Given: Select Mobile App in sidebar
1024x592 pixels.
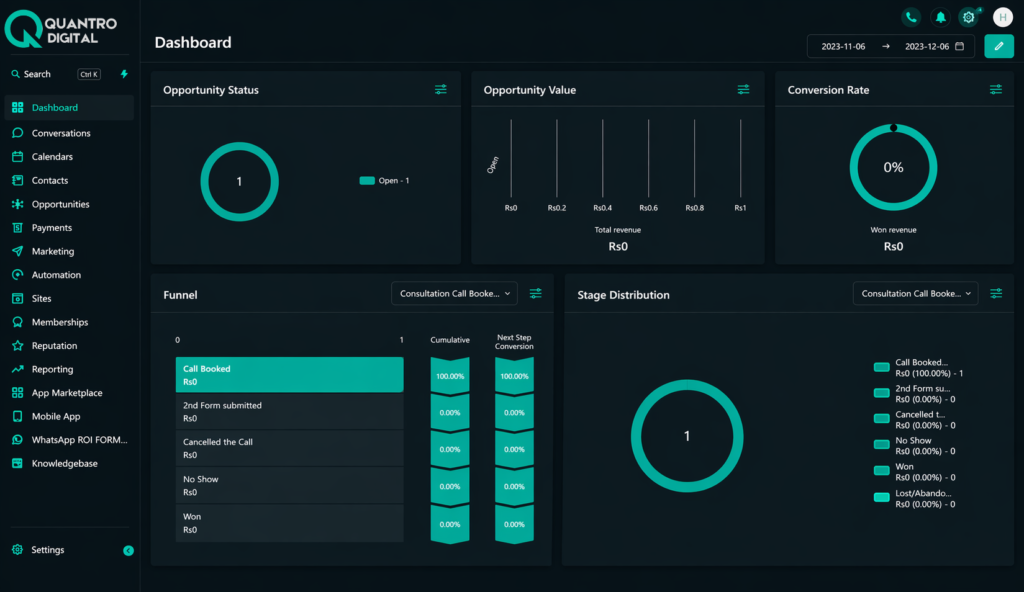Looking at the screenshot, I should click(69, 416).
